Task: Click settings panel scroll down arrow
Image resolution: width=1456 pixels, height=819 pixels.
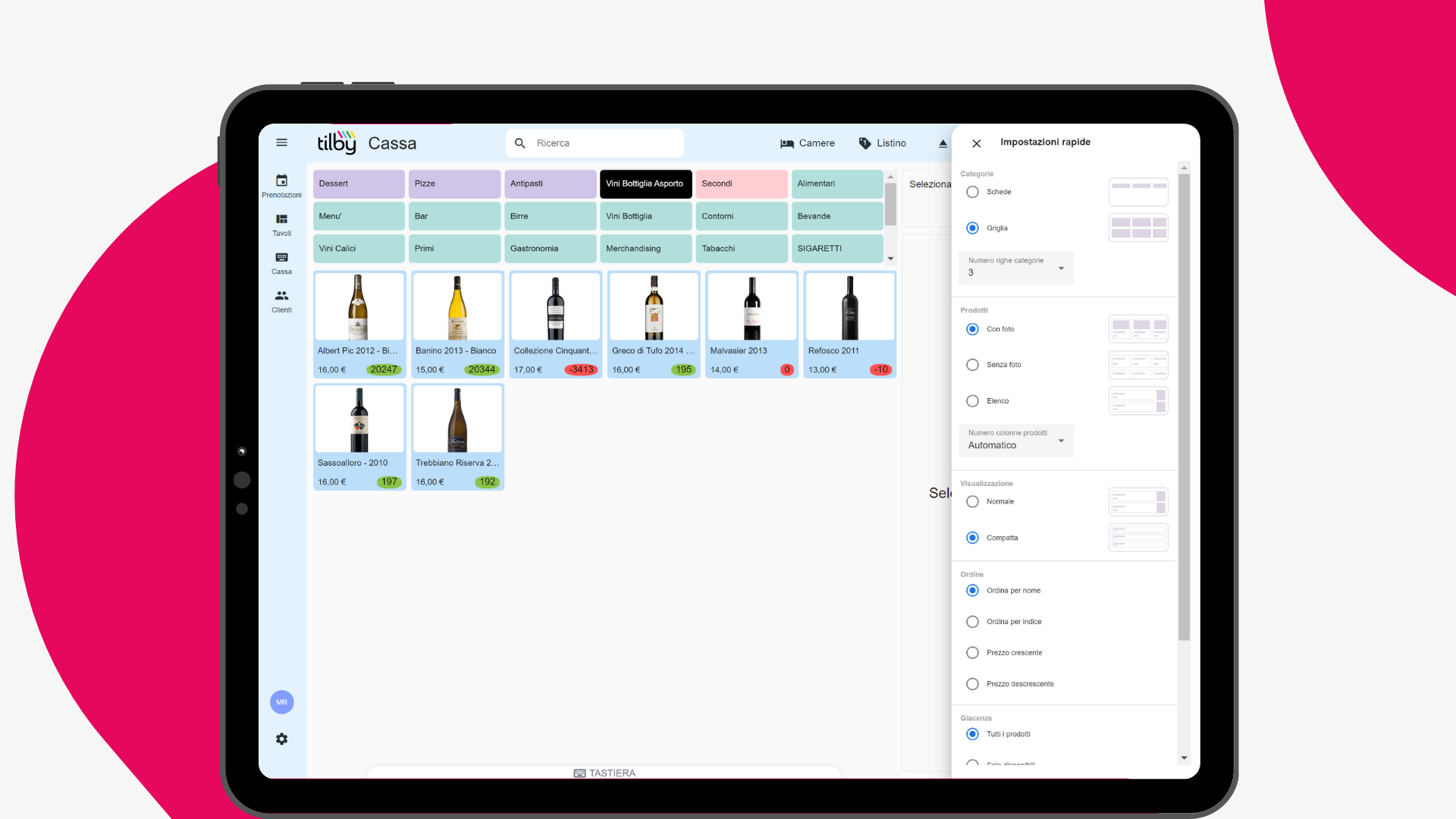Action: point(1184,758)
